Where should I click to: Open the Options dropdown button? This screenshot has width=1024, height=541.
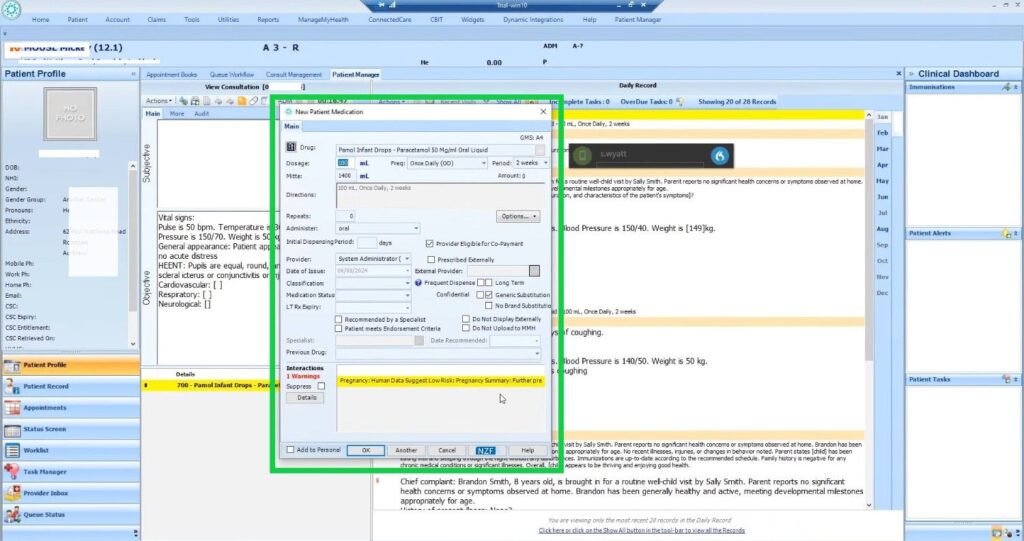pyautogui.click(x=518, y=216)
